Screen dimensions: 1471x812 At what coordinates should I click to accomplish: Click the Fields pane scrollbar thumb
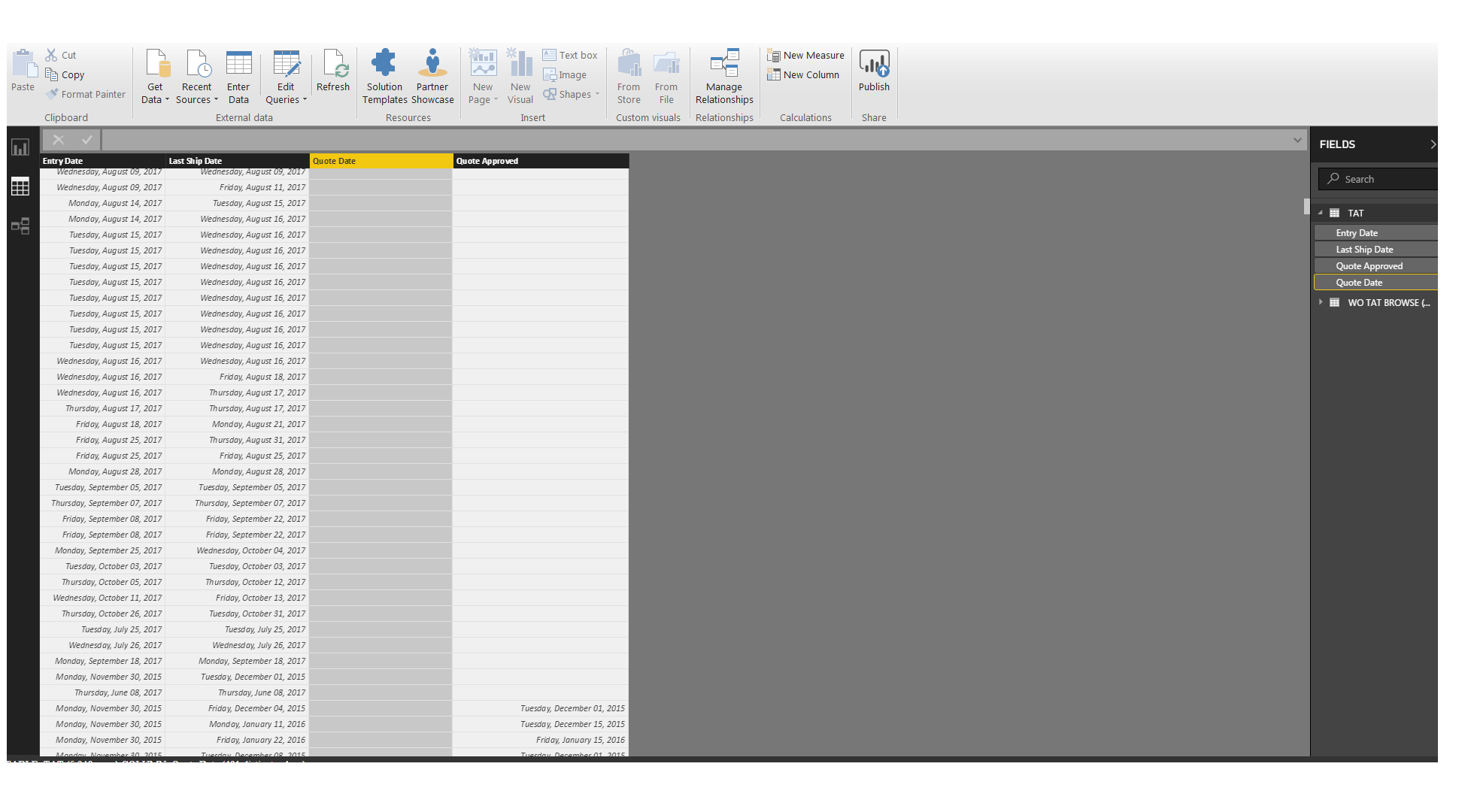click(x=1306, y=207)
